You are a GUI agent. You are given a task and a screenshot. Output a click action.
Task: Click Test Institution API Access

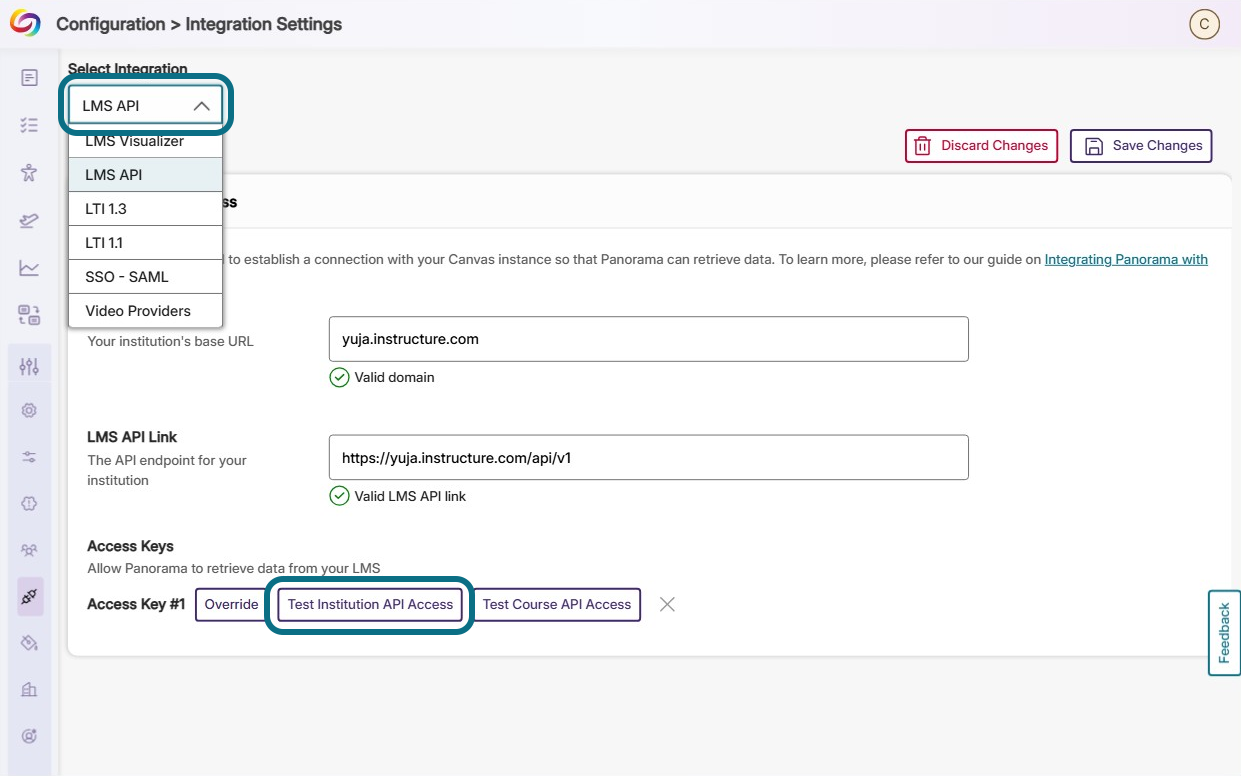click(370, 604)
